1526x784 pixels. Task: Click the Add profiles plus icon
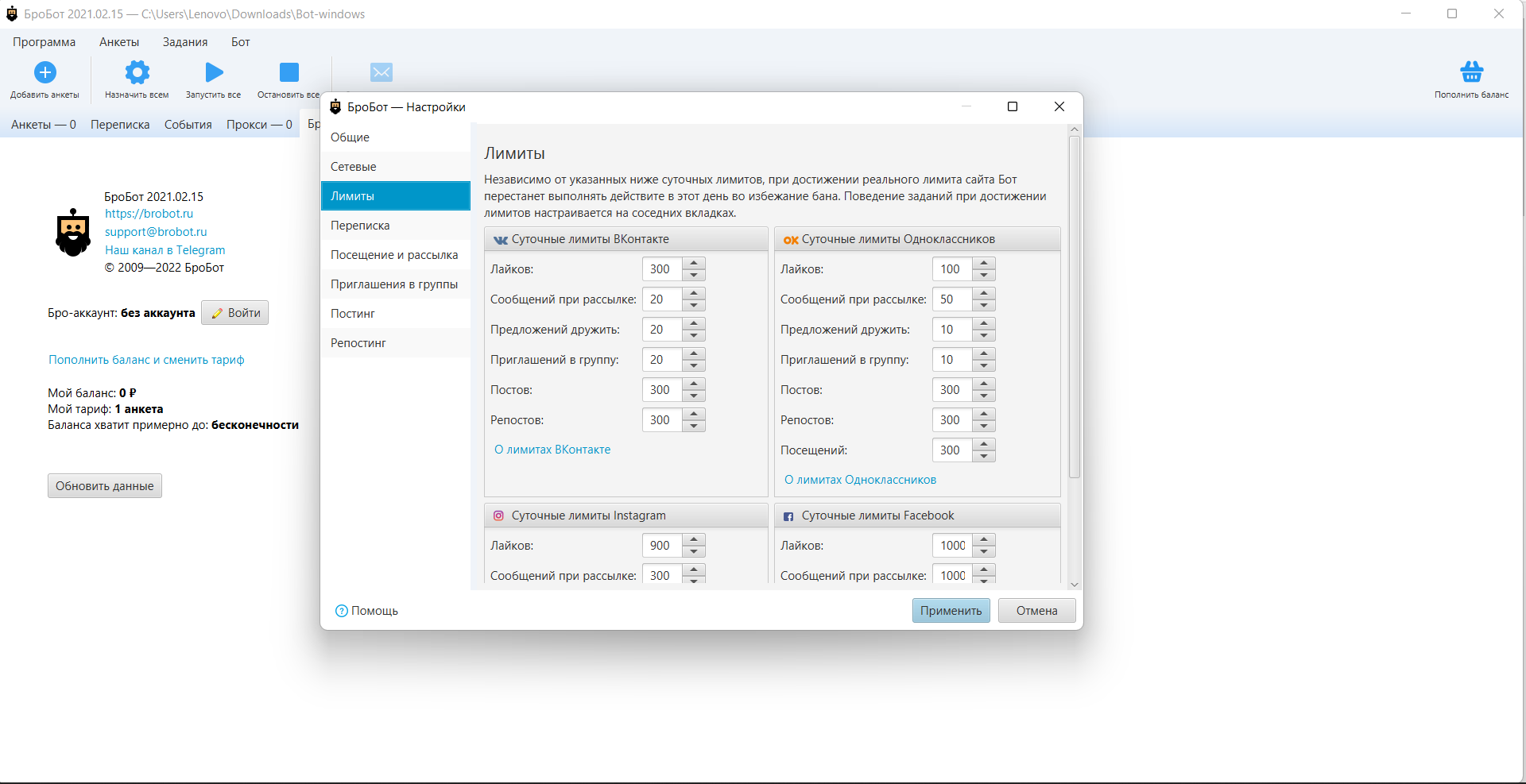[x=45, y=72]
